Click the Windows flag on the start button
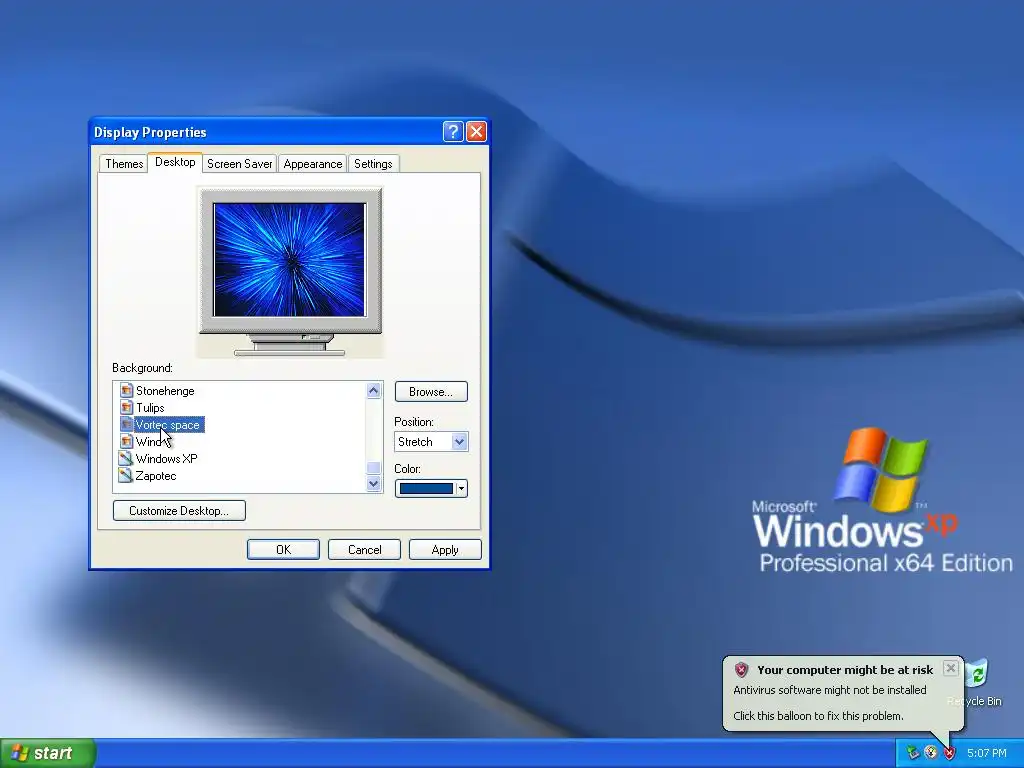 (19, 753)
